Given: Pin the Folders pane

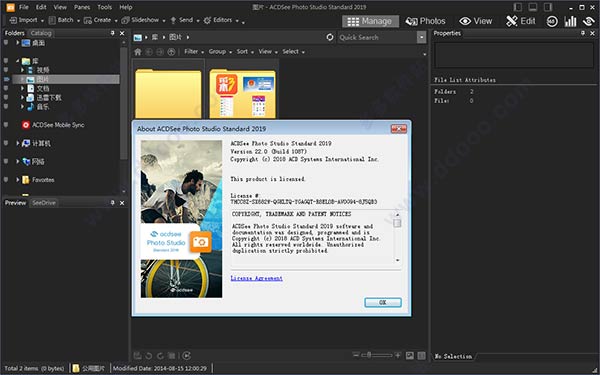Looking at the screenshot, I should coord(112,33).
